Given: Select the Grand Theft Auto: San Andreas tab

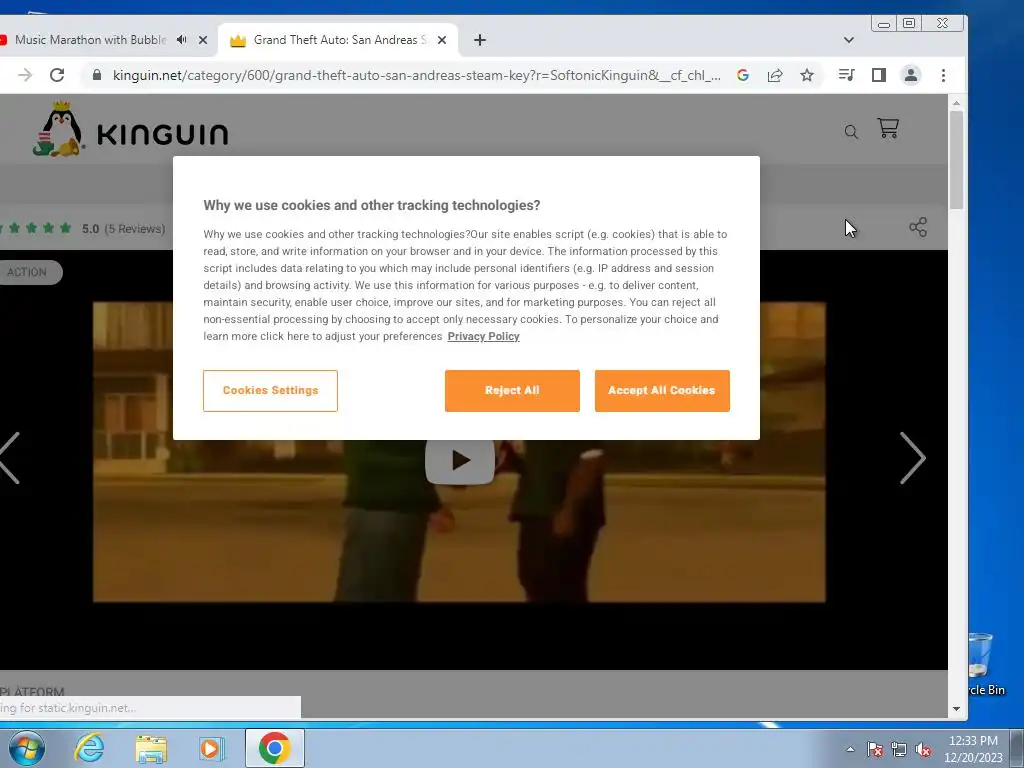Looking at the screenshot, I should (337, 40).
